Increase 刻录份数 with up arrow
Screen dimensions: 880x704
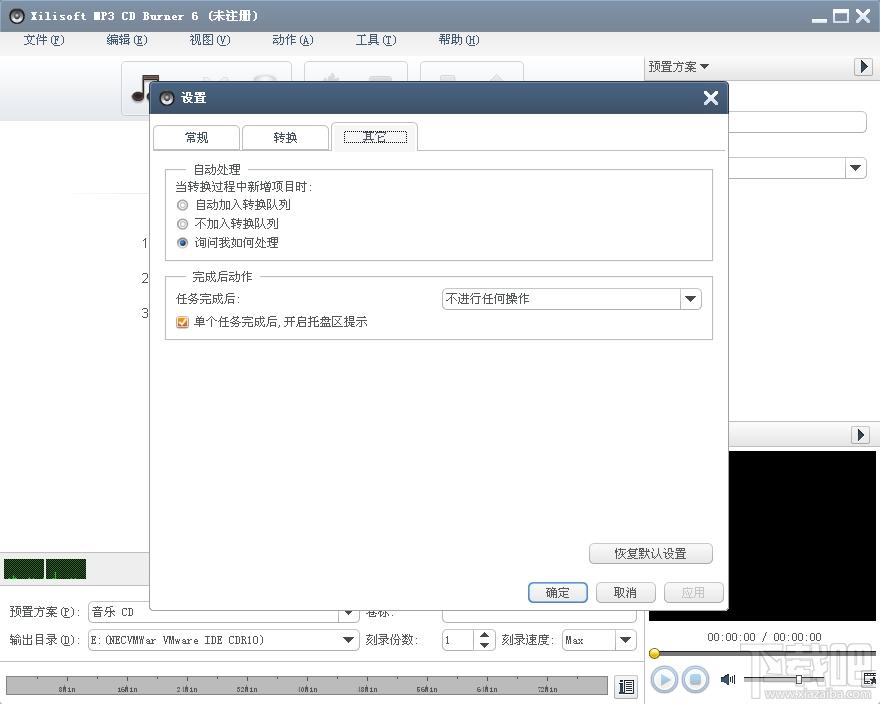(x=484, y=635)
